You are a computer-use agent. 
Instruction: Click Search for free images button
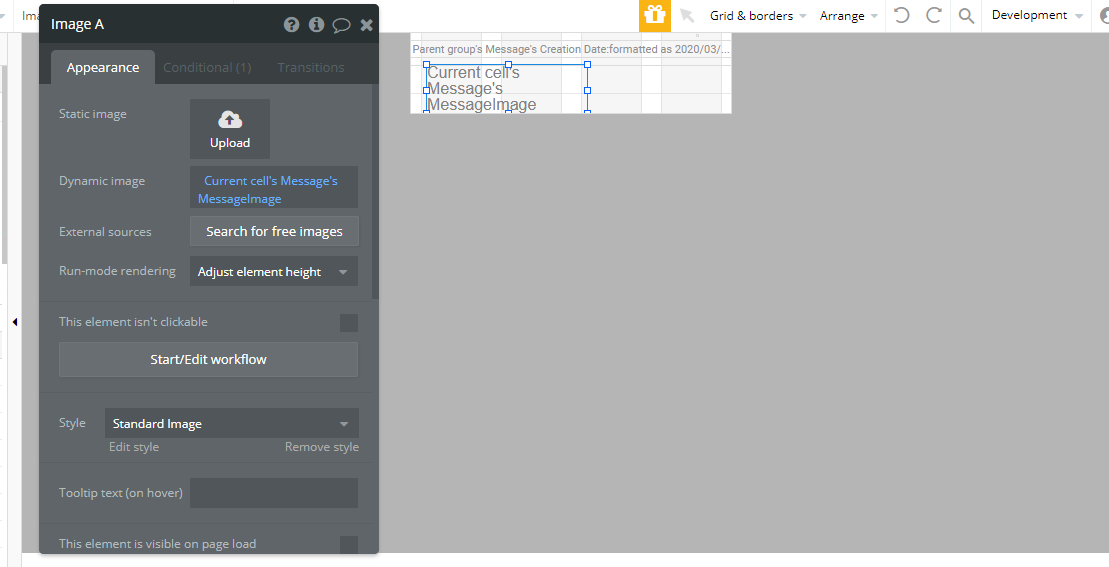(274, 231)
